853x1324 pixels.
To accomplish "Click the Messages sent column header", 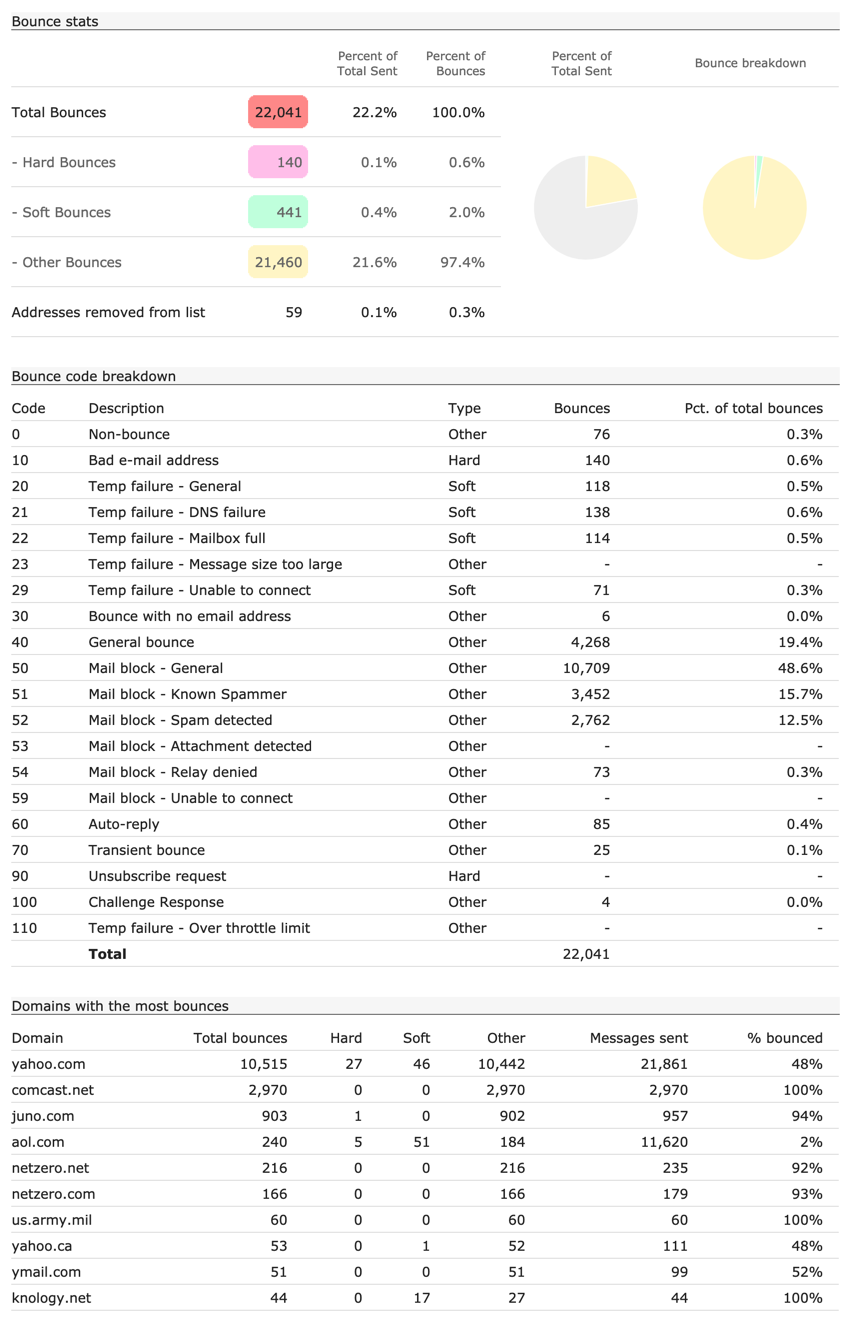I will click(638, 1038).
